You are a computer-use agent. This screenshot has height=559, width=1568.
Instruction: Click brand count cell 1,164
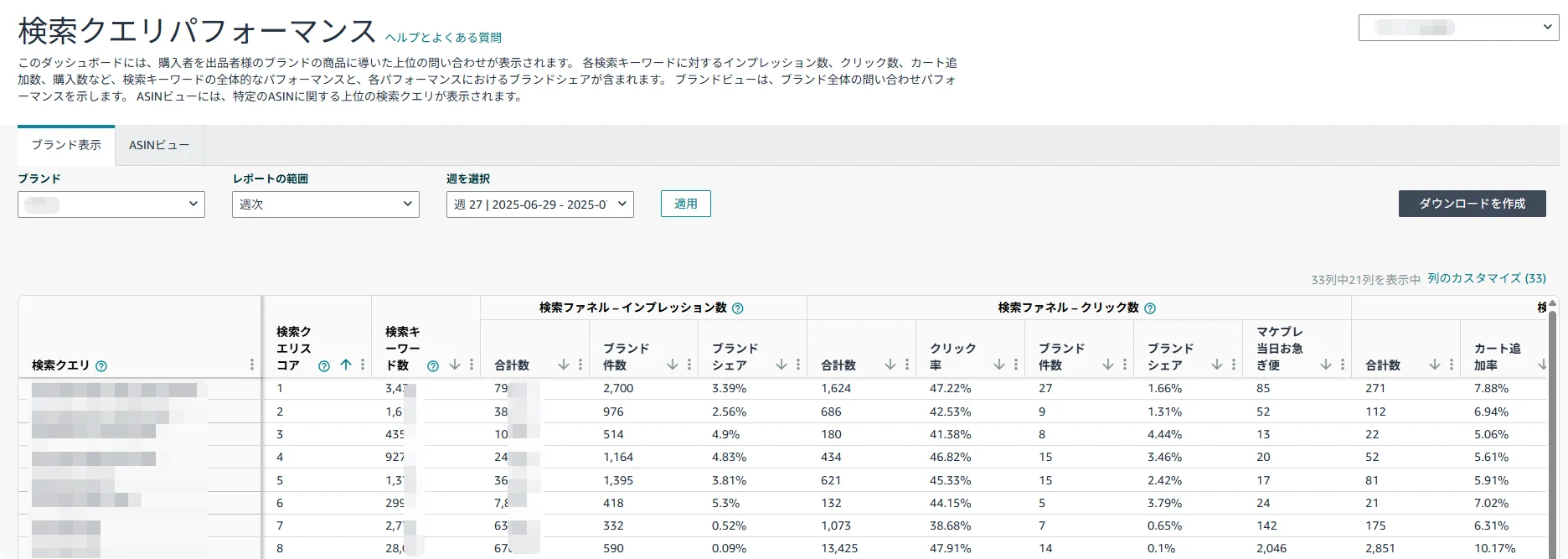tap(618, 457)
